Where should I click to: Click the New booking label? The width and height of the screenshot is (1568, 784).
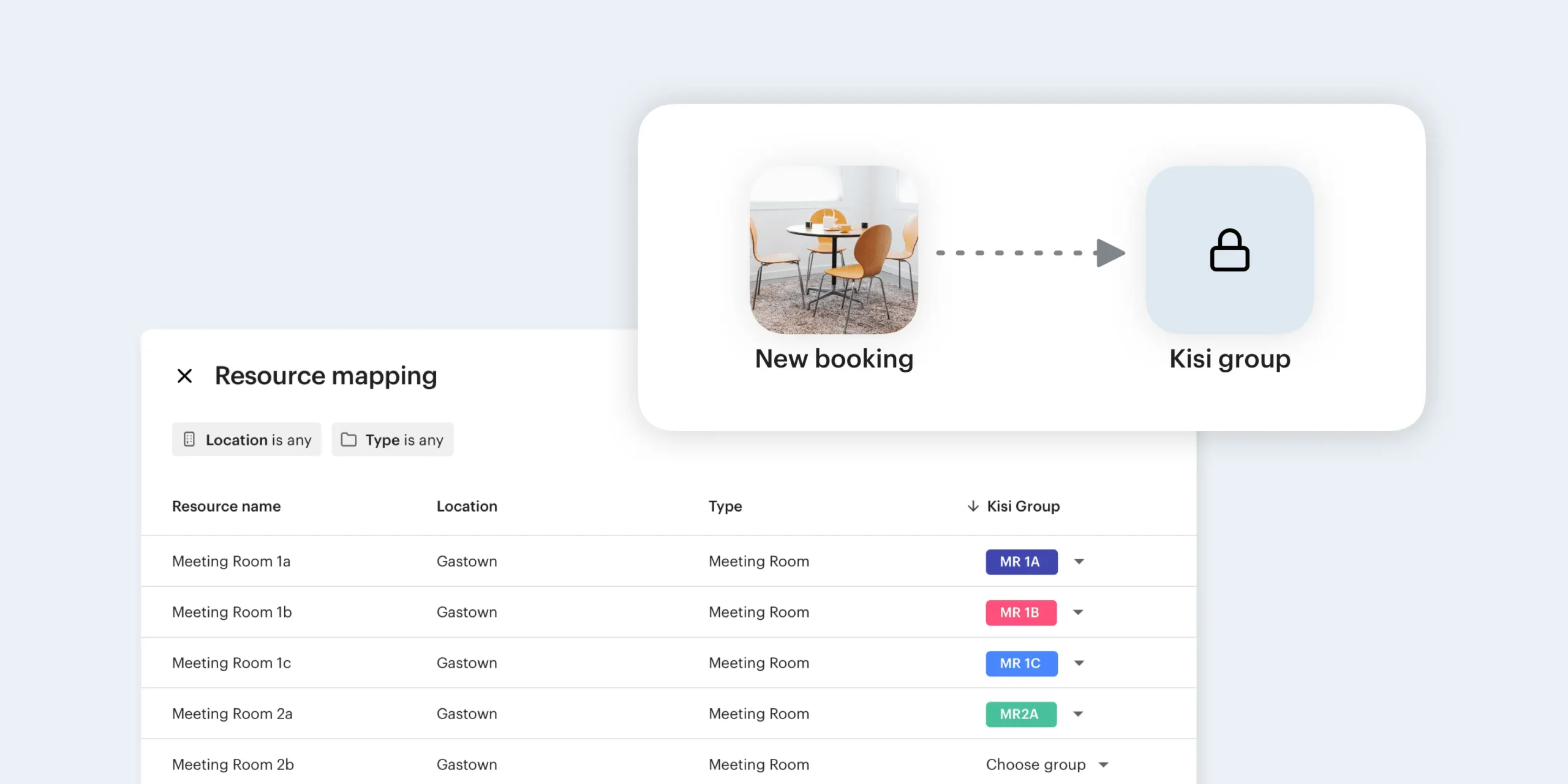834,359
